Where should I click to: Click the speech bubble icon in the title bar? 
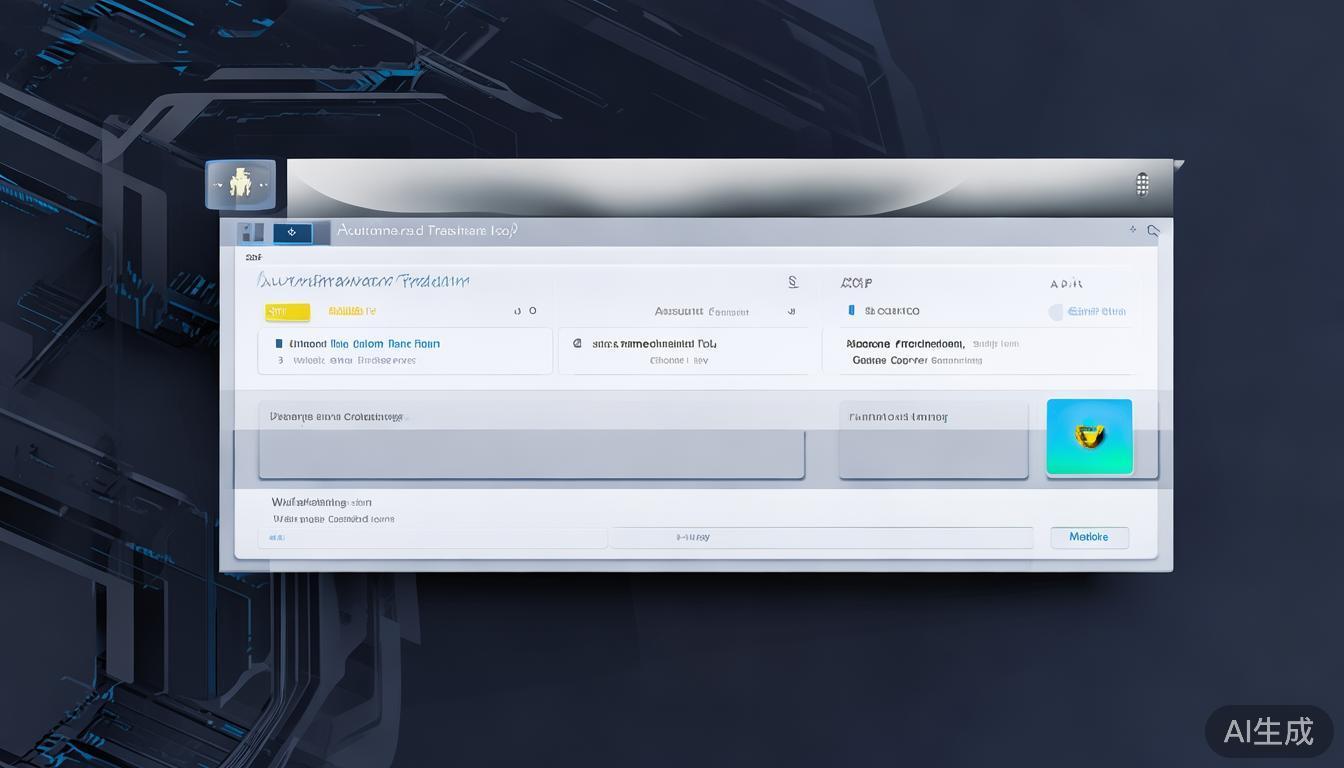tap(1153, 231)
